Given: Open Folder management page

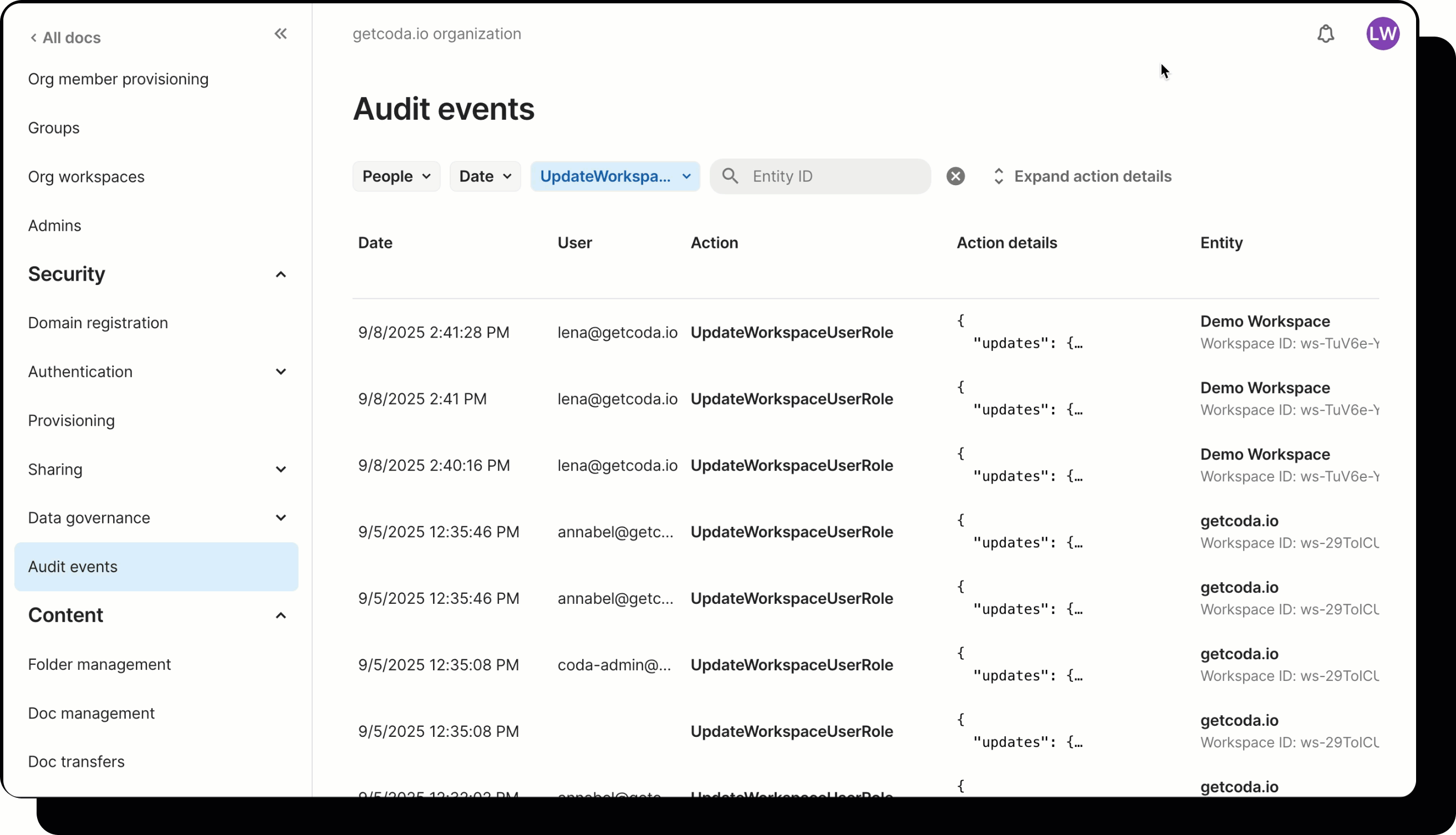Looking at the screenshot, I should tap(99, 664).
